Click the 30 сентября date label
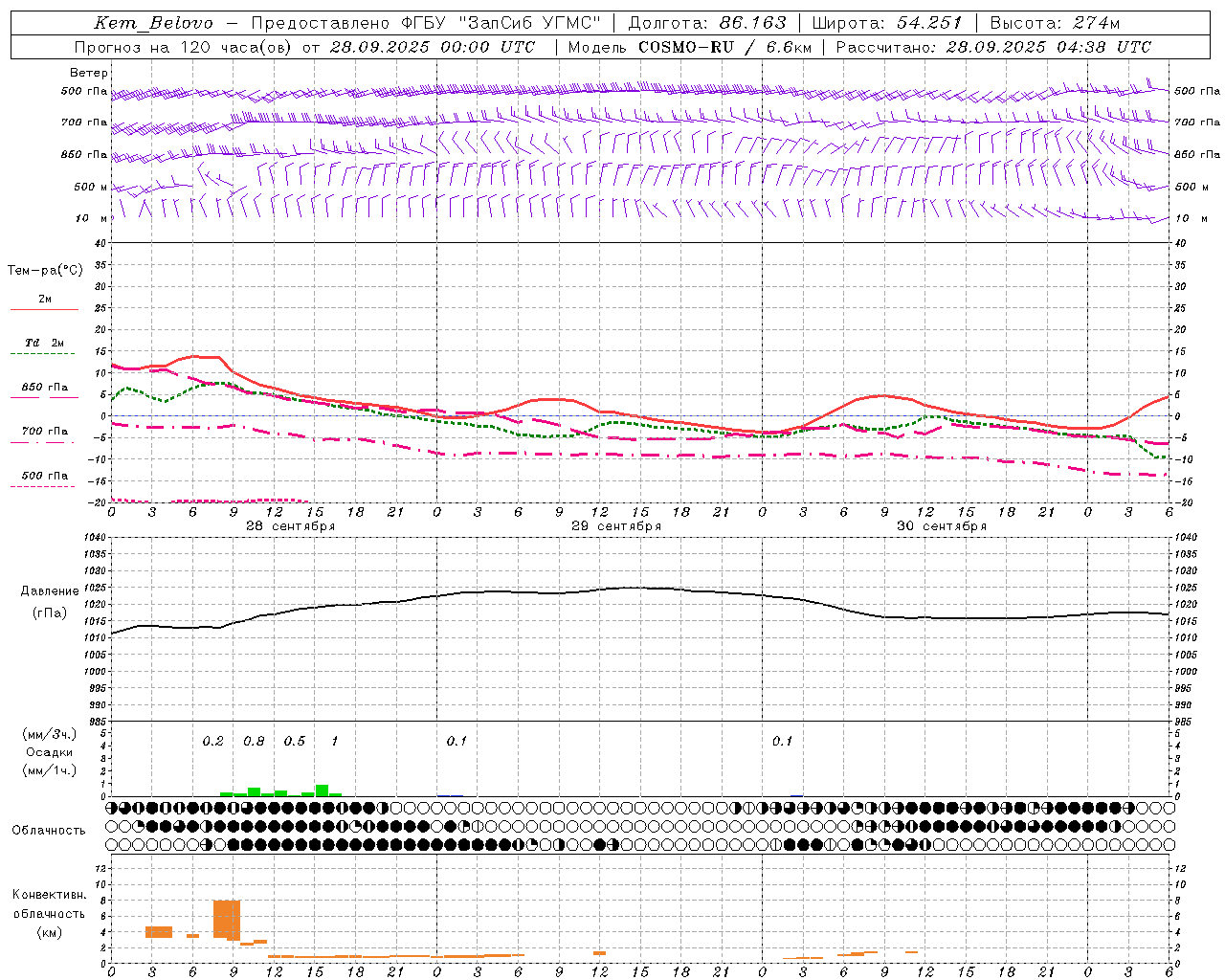 (942, 526)
